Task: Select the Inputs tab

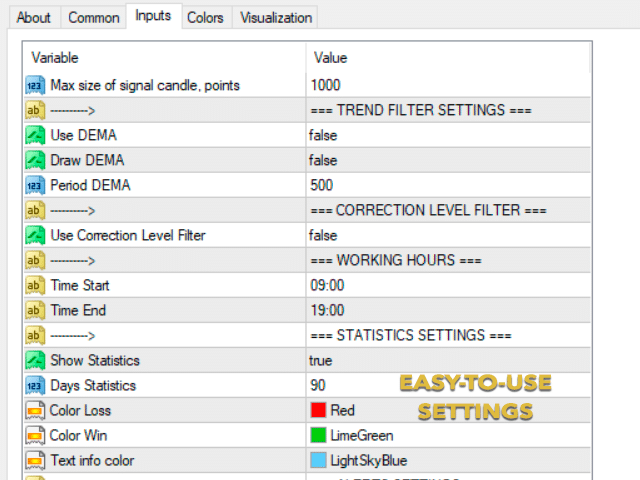Action: (x=153, y=16)
